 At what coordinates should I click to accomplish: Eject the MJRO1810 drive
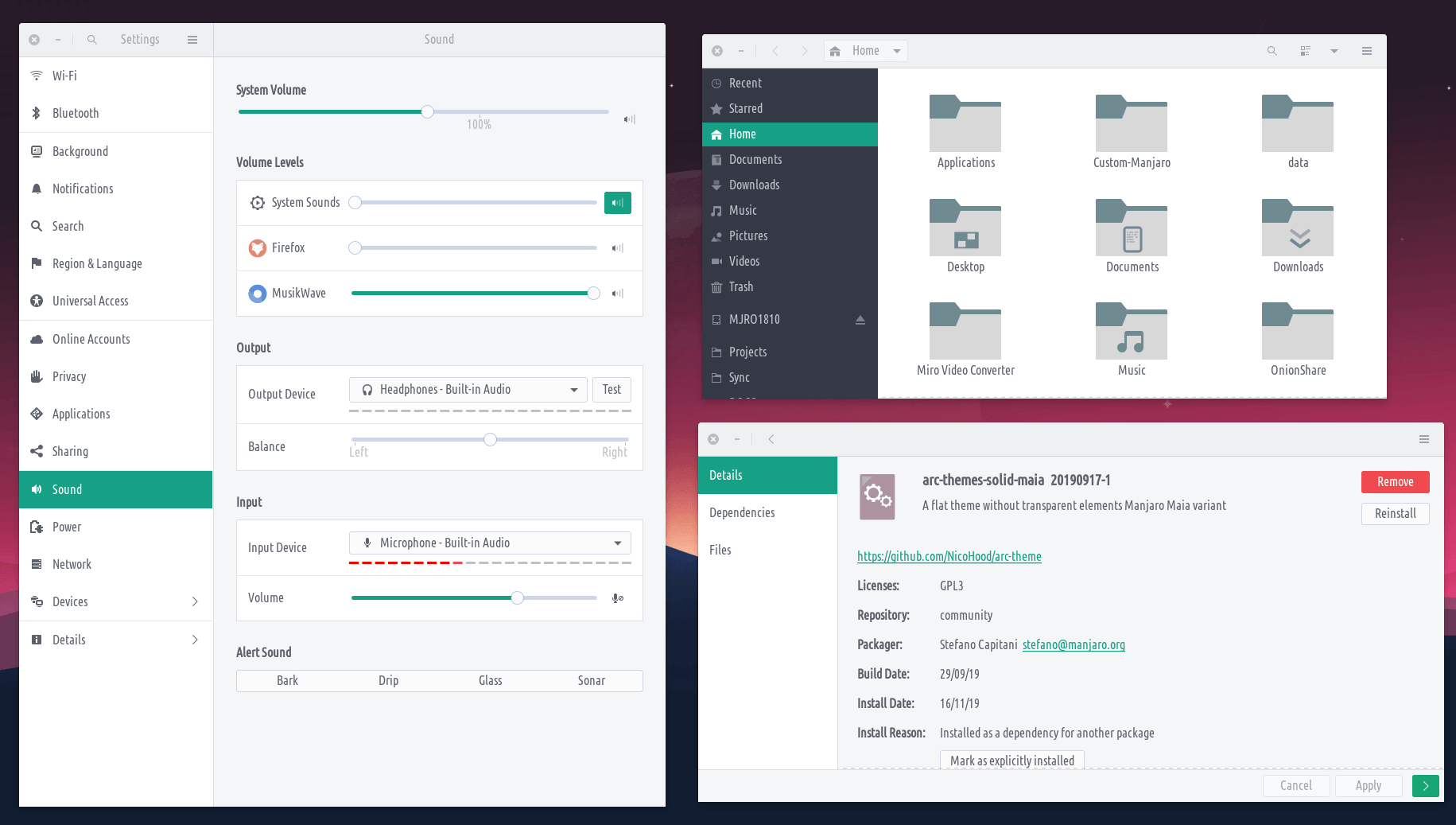[x=860, y=320]
